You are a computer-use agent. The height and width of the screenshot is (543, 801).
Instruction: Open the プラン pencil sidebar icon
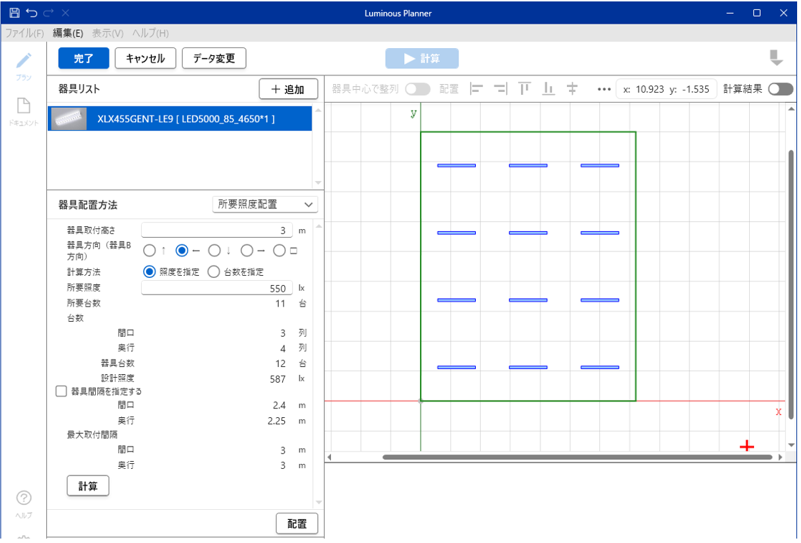click(x=24, y=61)
